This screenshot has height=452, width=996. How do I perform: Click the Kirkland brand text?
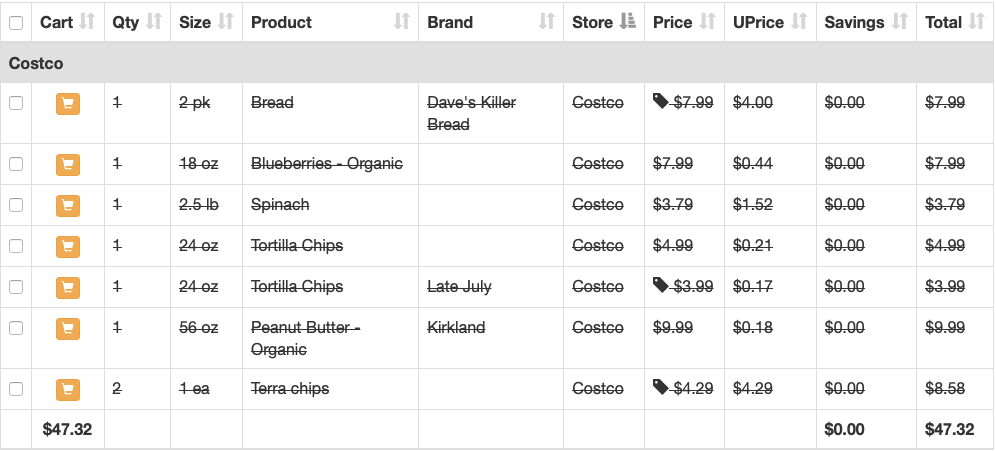[456, 328]
